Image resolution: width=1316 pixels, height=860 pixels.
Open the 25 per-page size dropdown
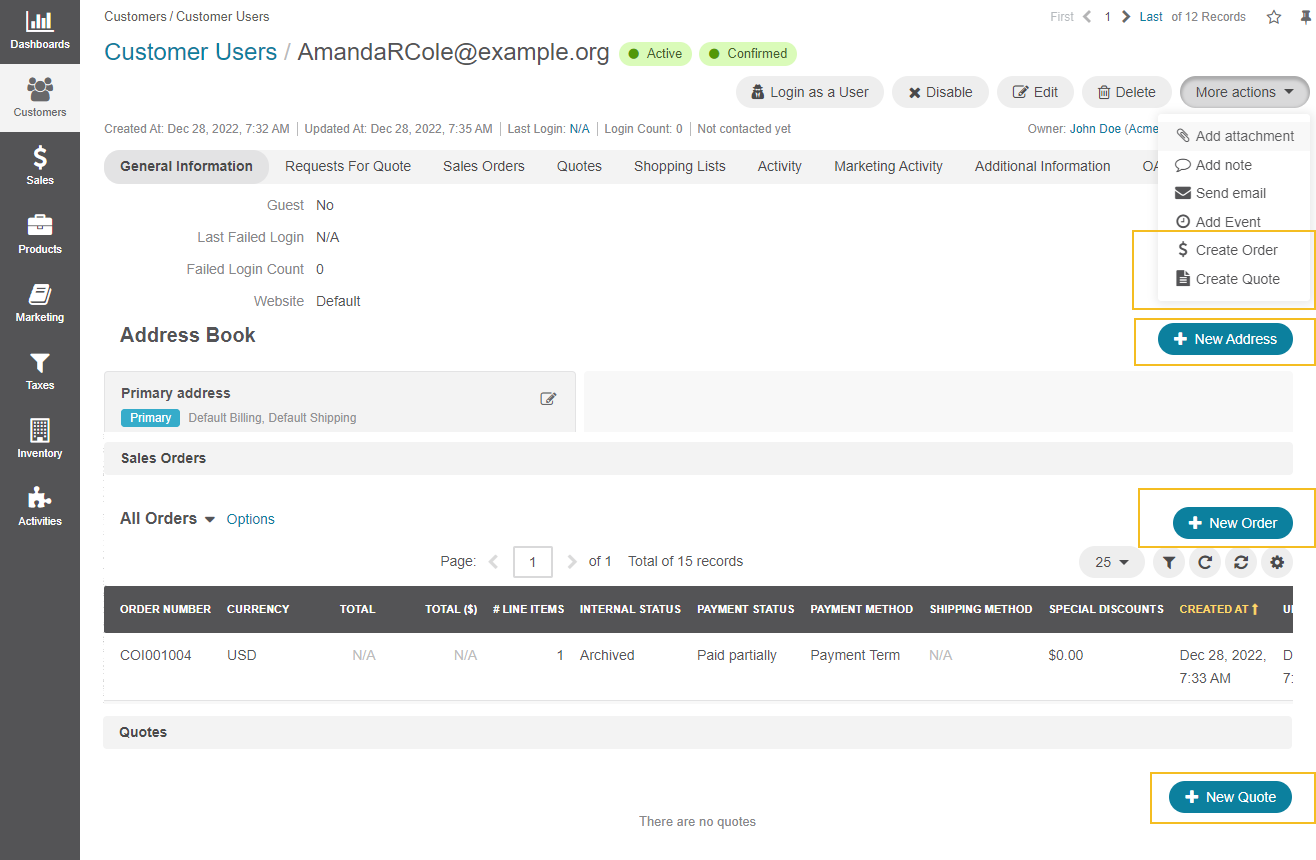coord(1112,562)
